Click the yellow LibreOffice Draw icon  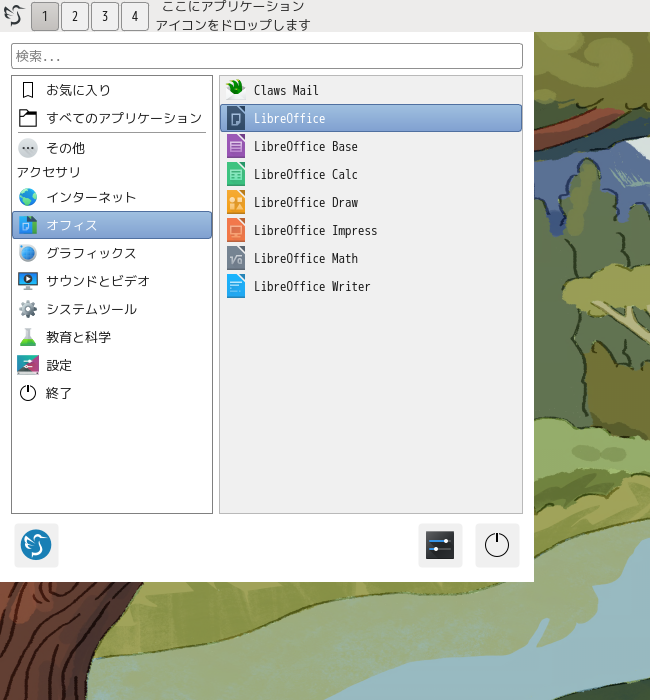click(236, 202)
